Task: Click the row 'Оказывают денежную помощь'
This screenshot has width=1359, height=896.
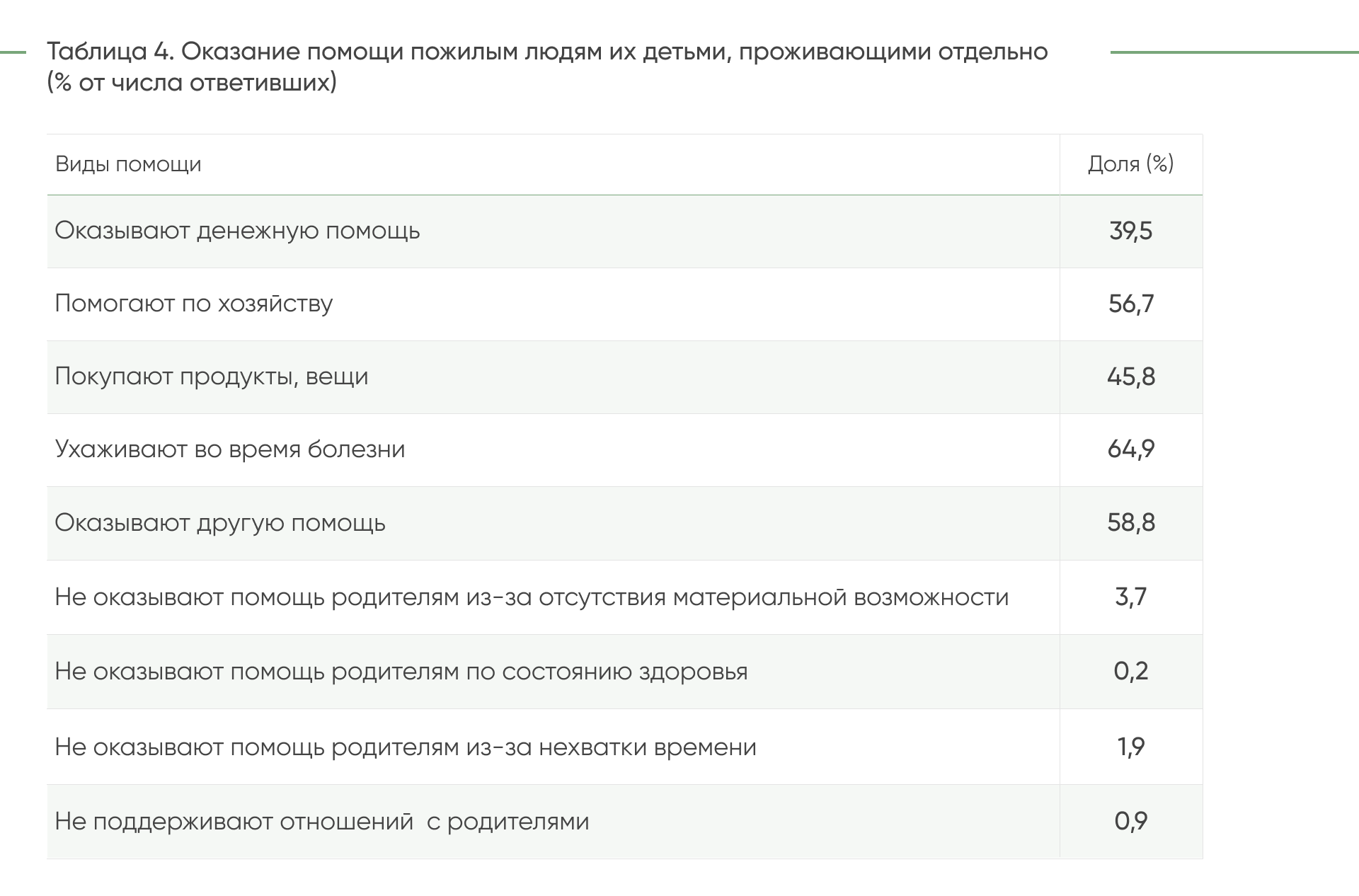Action: 624,231
